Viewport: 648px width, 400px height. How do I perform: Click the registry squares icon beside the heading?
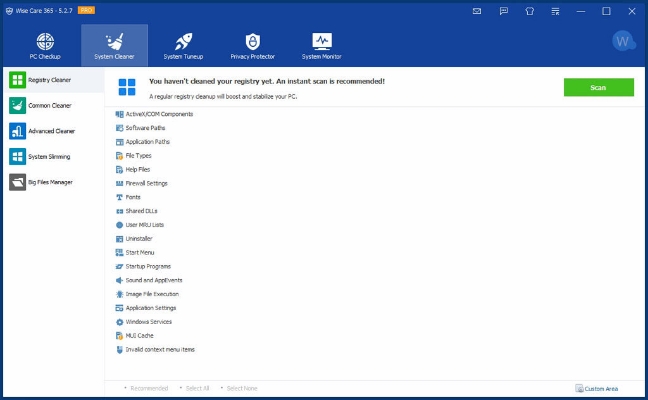coord(127,87)
